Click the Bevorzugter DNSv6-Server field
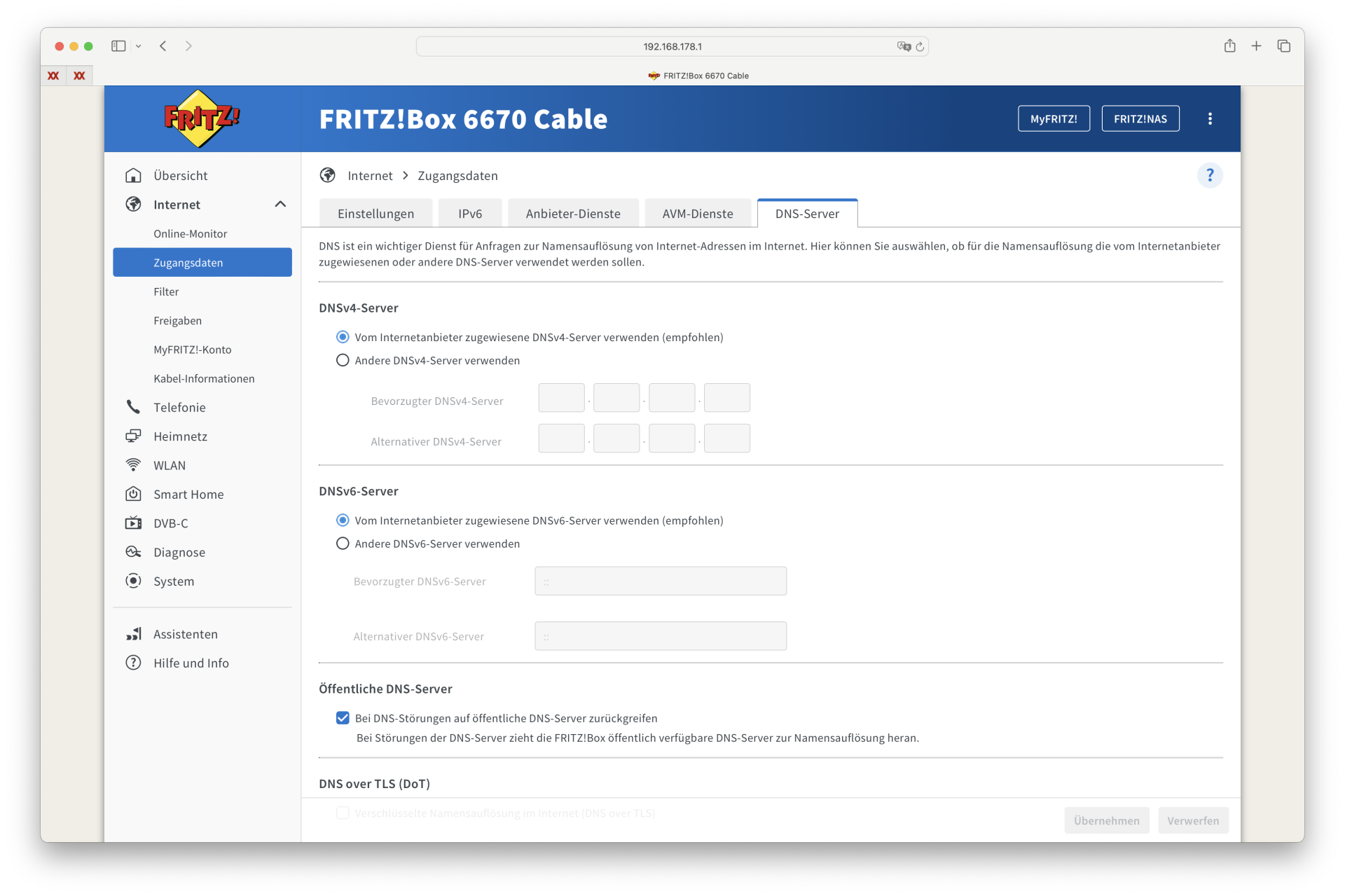 tap(661, 581)
